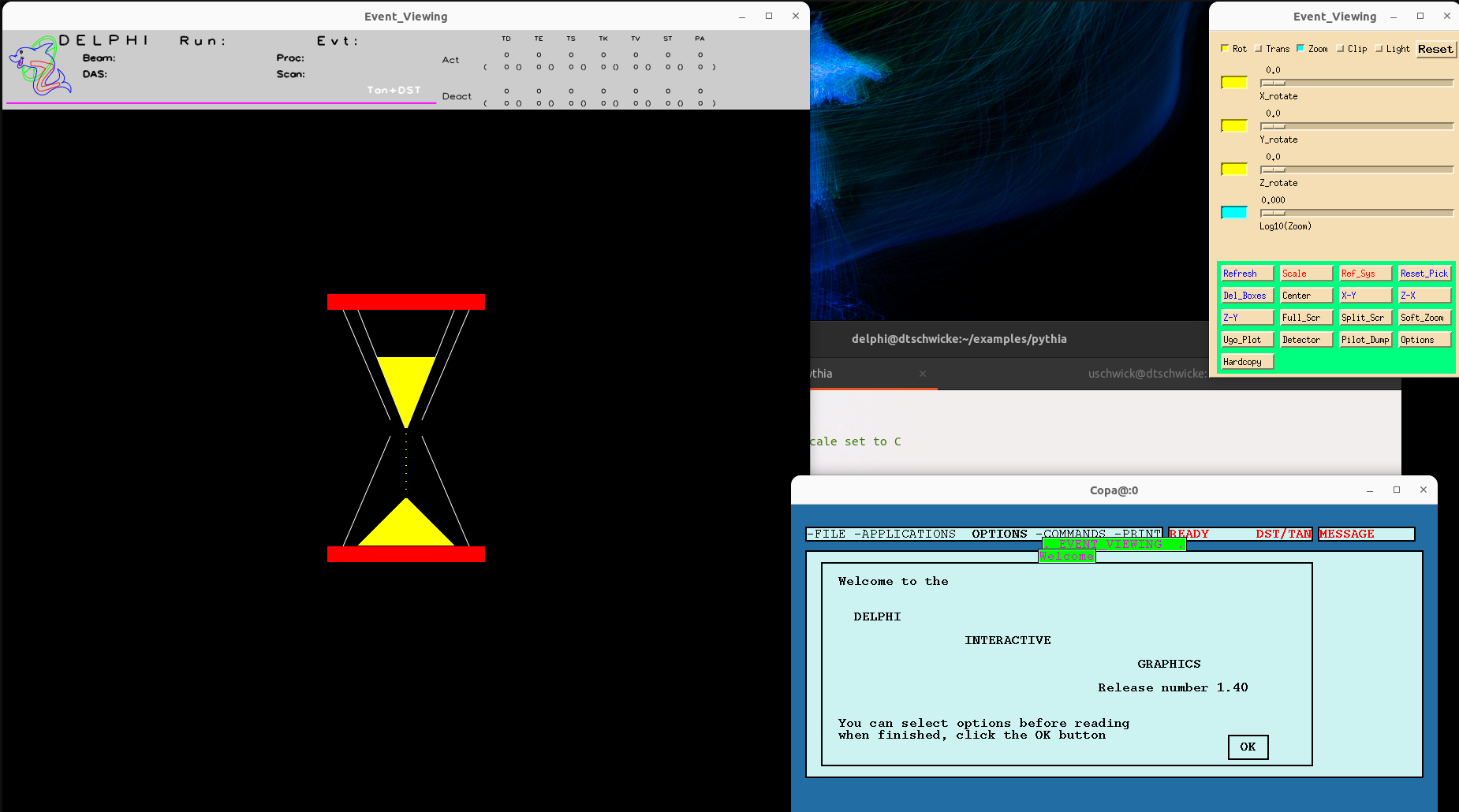Click the 'Deact' row label
The height and width of the screenshot is (812, 1459).
click(x=457, y=96)
